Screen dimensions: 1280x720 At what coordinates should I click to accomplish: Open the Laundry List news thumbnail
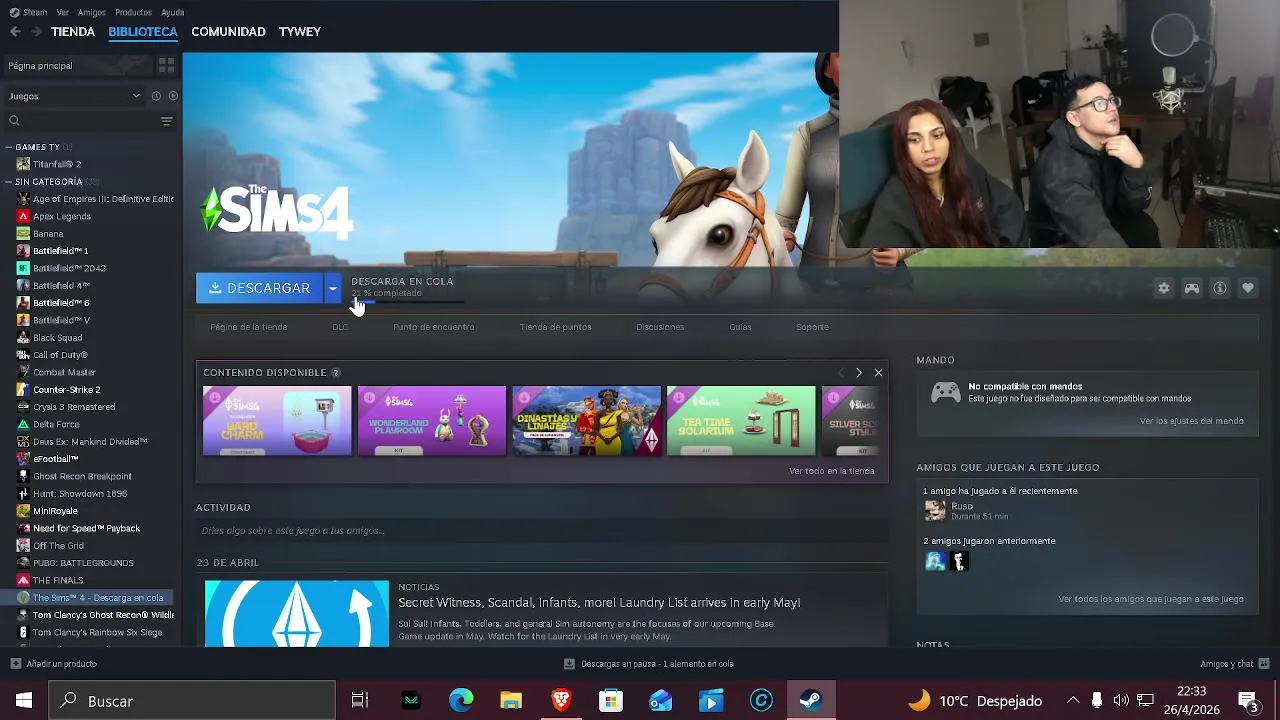[297, 613]
